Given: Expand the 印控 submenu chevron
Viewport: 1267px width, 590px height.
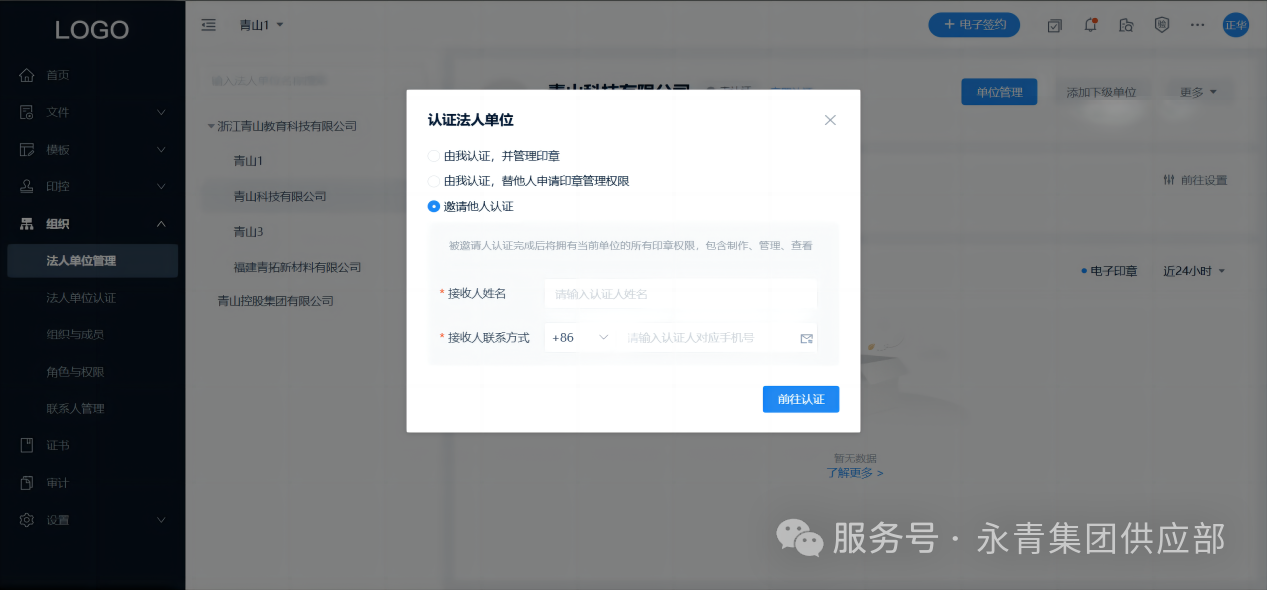Looking at the screenshot, I should tap(161, 186).
